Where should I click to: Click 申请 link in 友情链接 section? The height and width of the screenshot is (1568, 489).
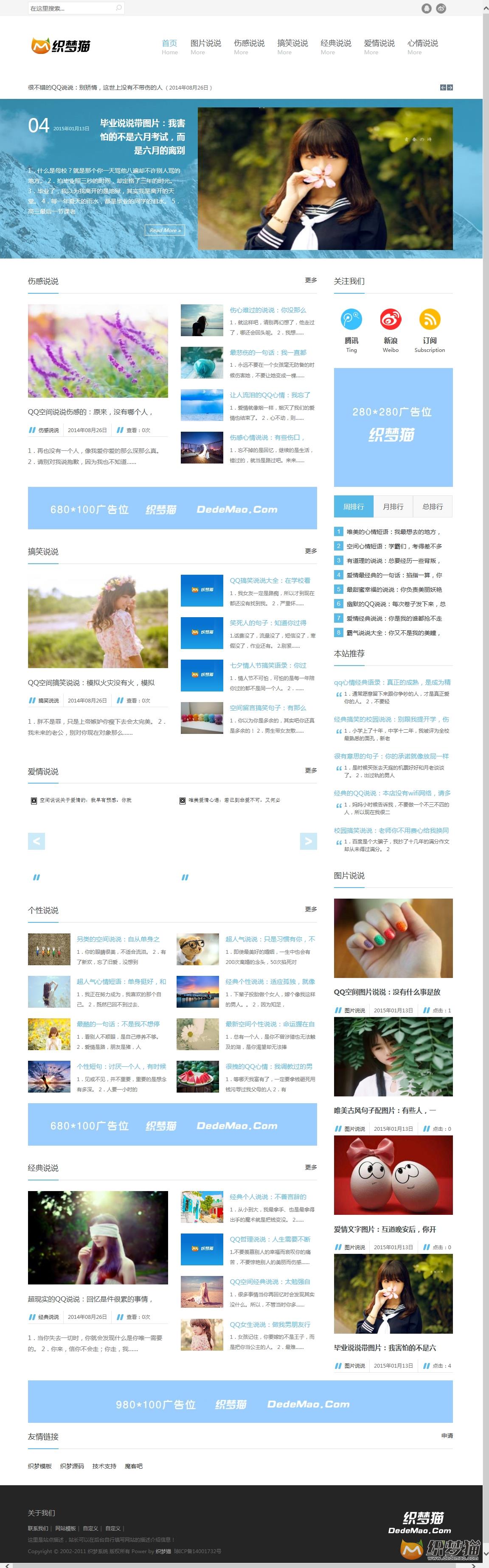[x=447, y=1435]
